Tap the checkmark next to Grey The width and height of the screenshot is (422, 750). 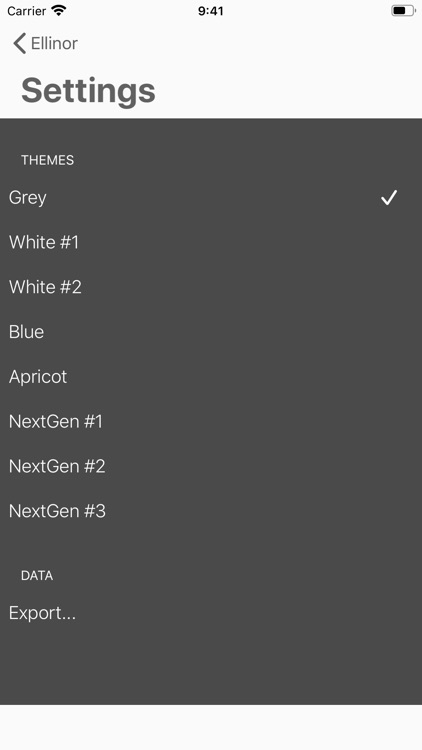389,198
